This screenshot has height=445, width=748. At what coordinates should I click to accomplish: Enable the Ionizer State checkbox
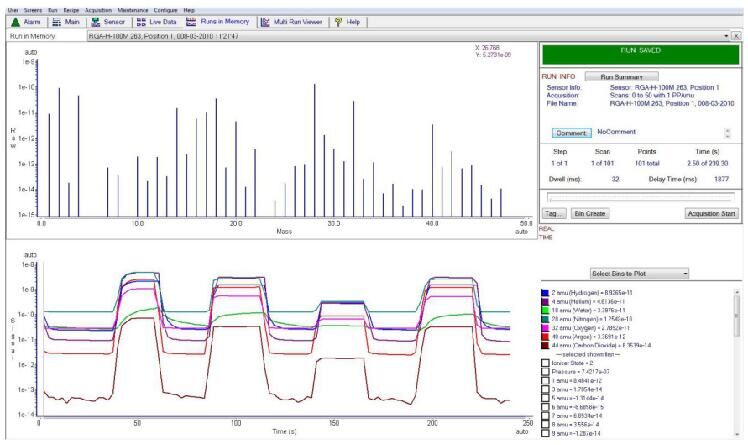pos(546,361)
